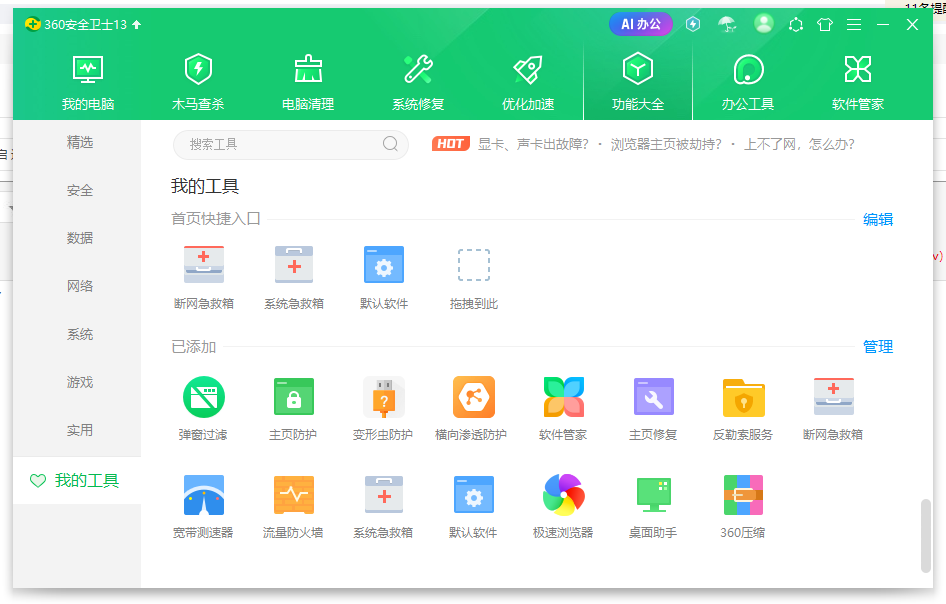Open the user account avatar

click(764, 24)
